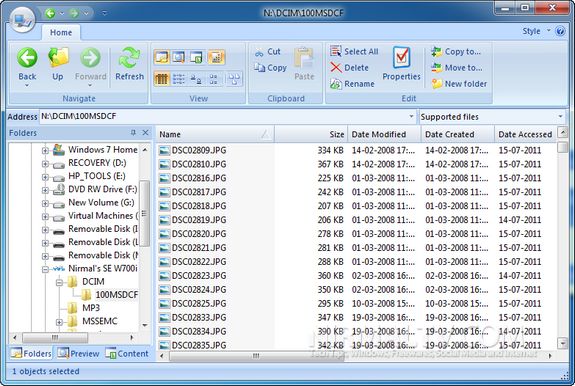Toggle the Folders pane view button
This screenshot has height=386, width=575.
point(161,57)
